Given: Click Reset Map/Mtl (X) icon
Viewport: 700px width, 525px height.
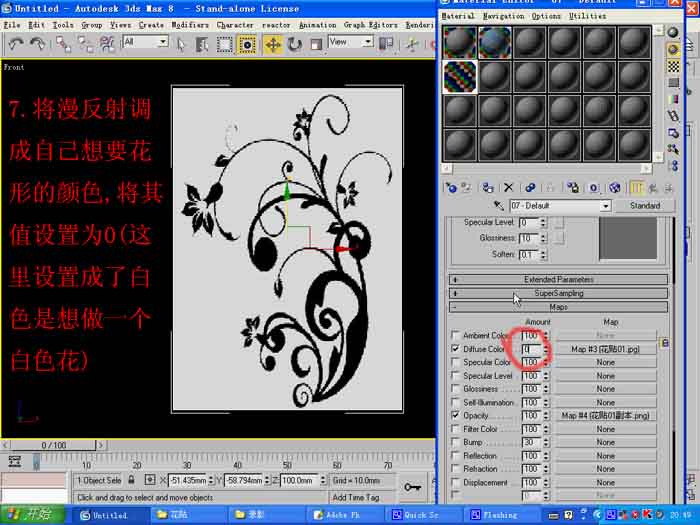Looking at the screenshot, I should click(x=508, y=188).
